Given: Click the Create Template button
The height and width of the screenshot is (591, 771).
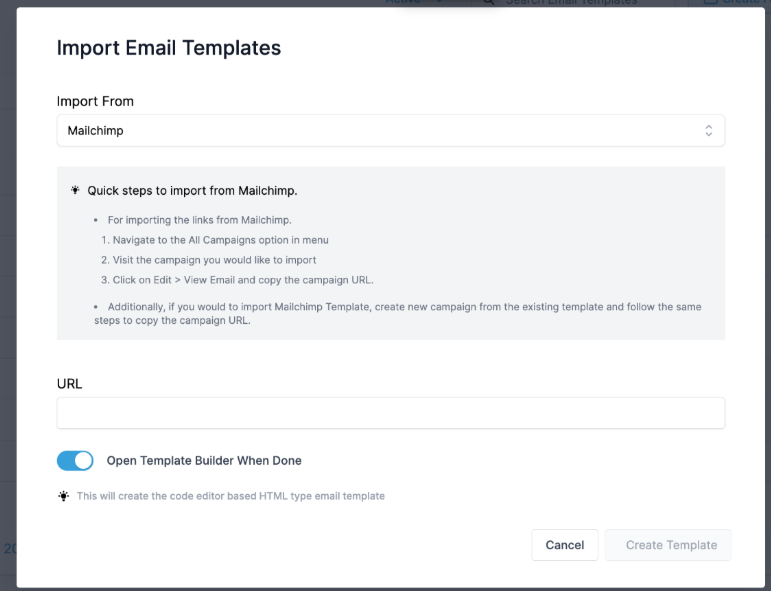Looking at the screenshot, I should click(x=671, y=545).
